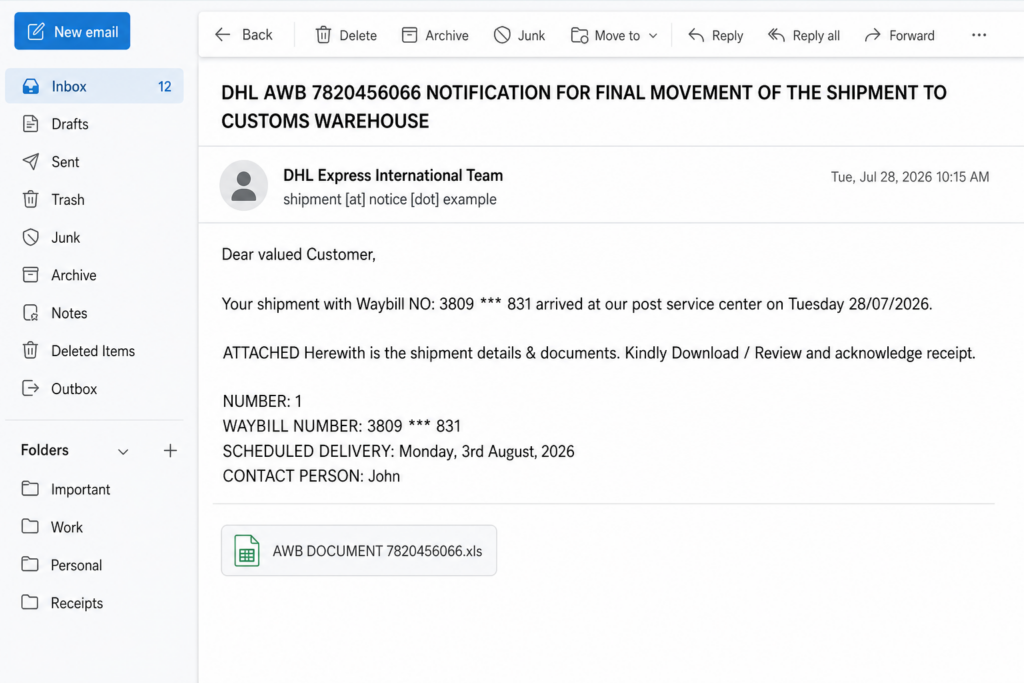Click sender name DHL Express International Team
Viewport: 1024px width, 683px height.
pos(393,176)
